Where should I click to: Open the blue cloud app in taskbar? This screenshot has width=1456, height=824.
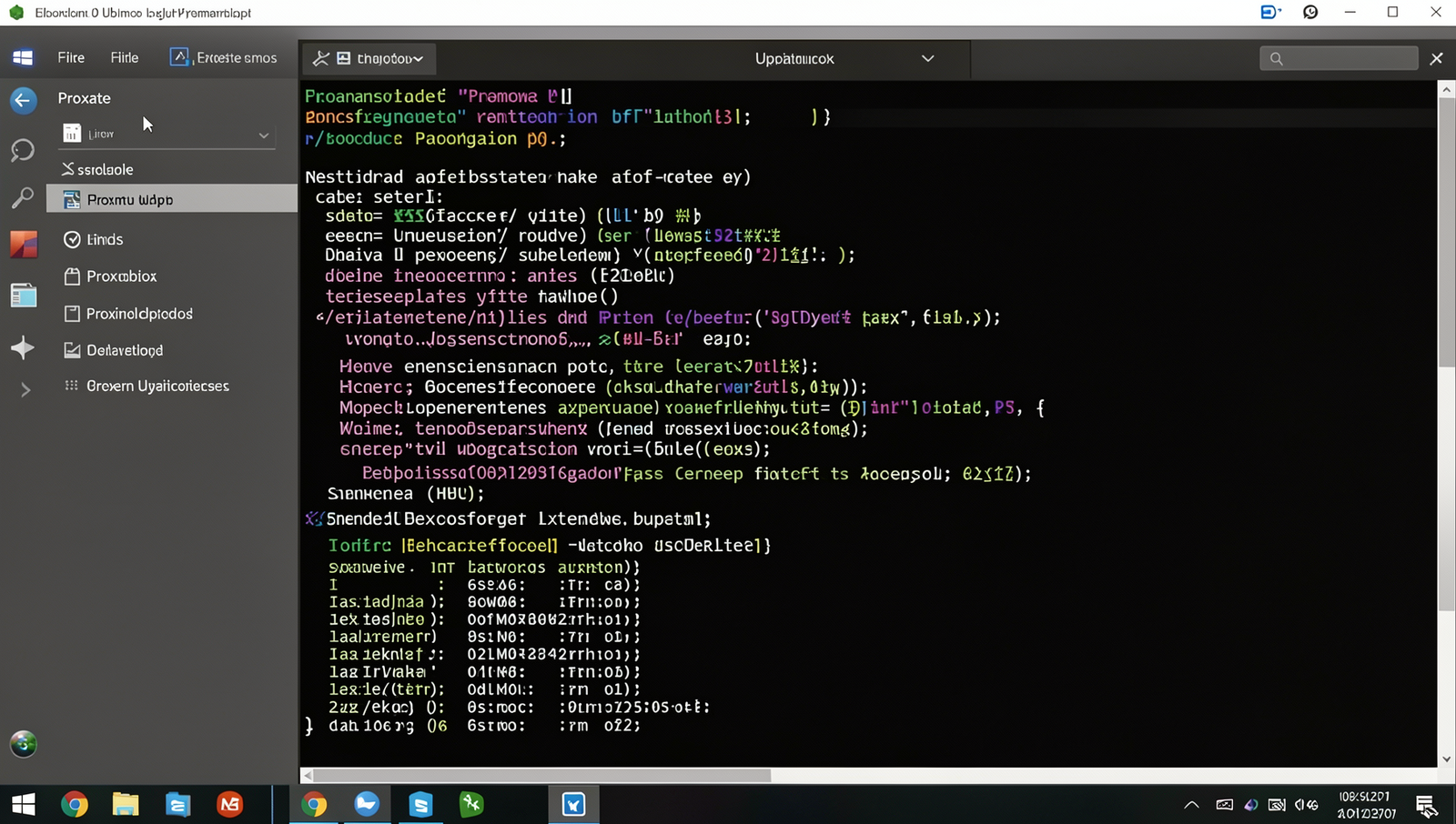click(x=367, y=804)
